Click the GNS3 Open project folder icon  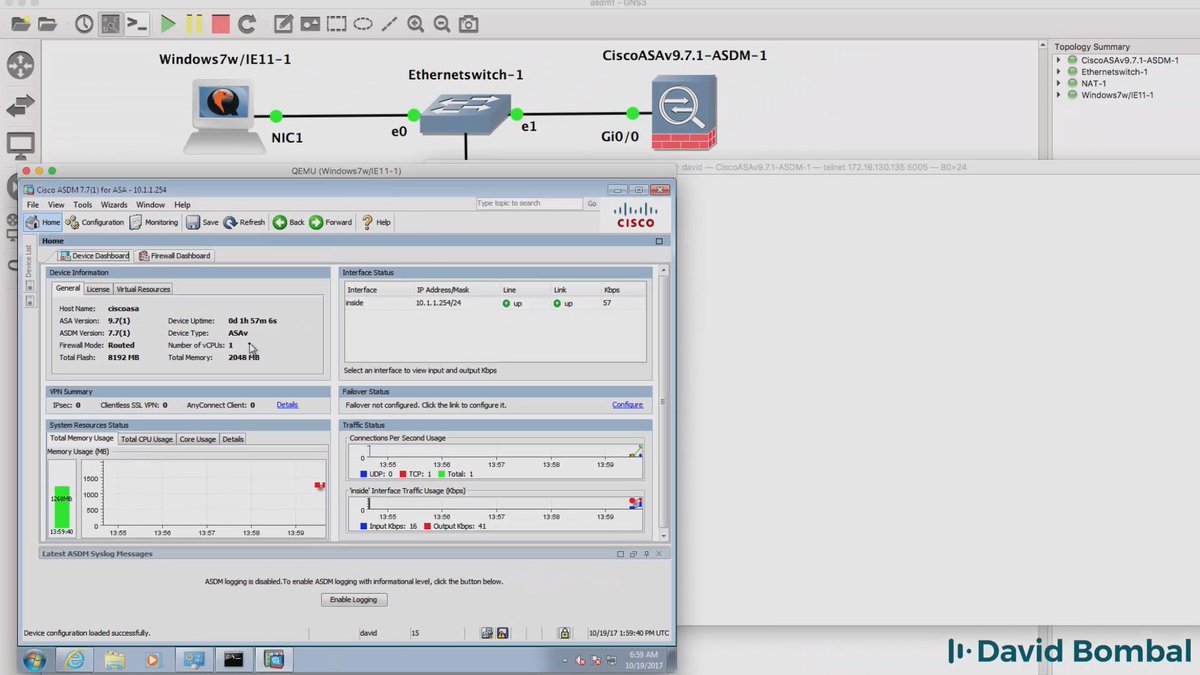47,24
